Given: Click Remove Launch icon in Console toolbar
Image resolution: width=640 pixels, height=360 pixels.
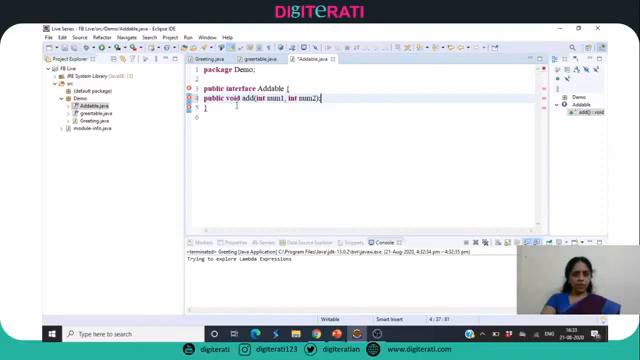Looking at the screenshot, I should click(476, 242).
